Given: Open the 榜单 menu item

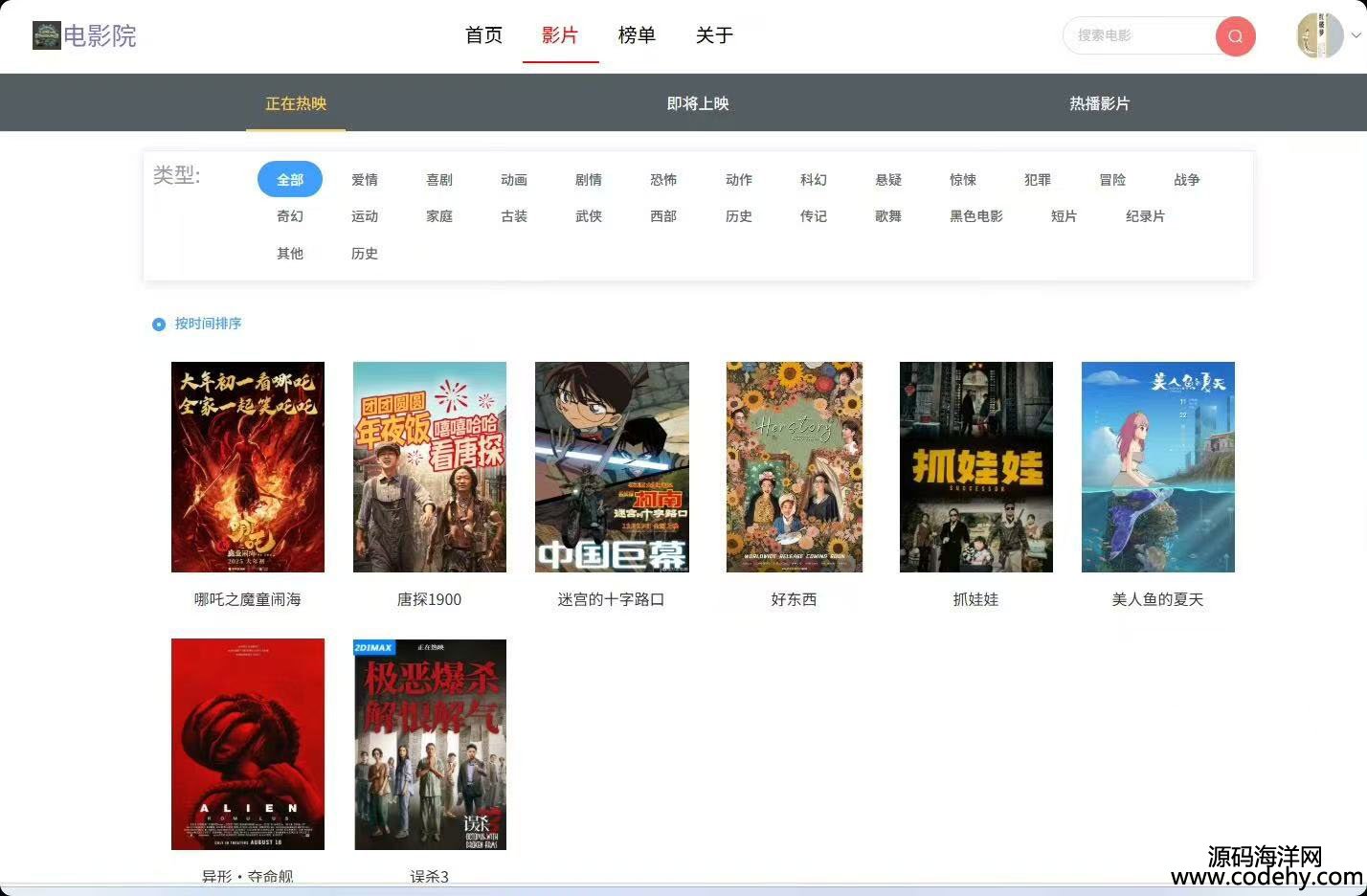Looking at the screenshot, I should pos(637,35).
